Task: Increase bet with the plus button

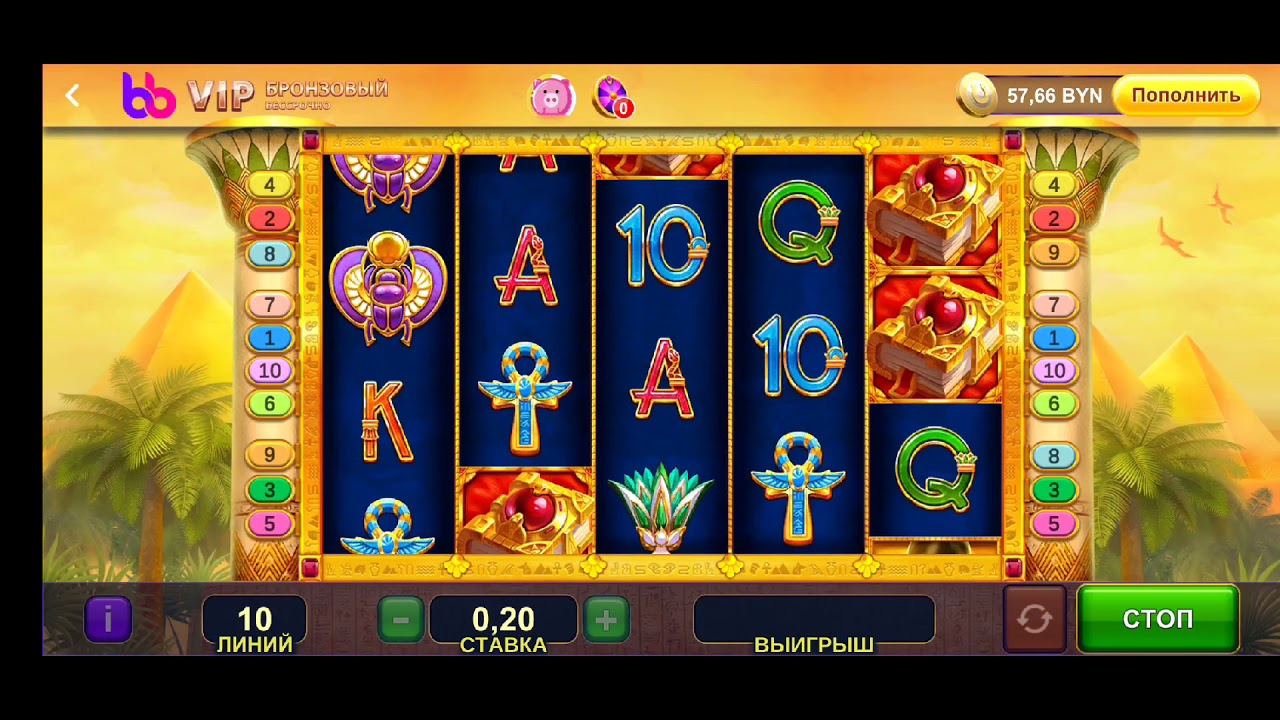Action: click(606, 620)
